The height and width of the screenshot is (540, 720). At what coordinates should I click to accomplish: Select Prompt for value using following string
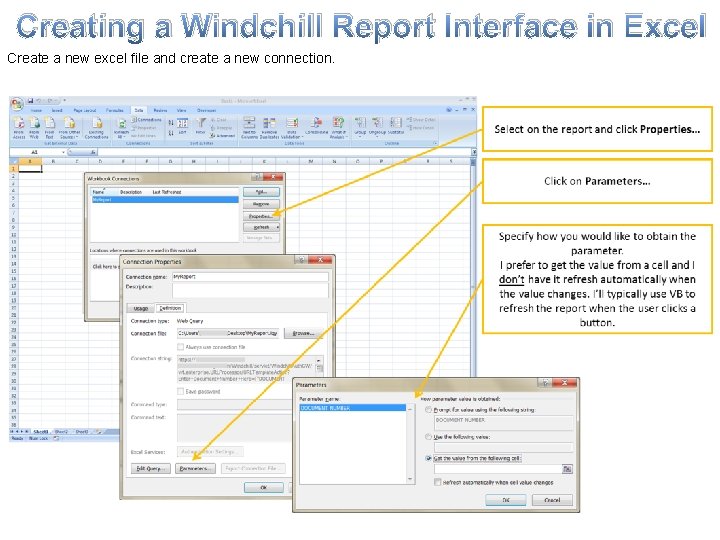(428, 409)
